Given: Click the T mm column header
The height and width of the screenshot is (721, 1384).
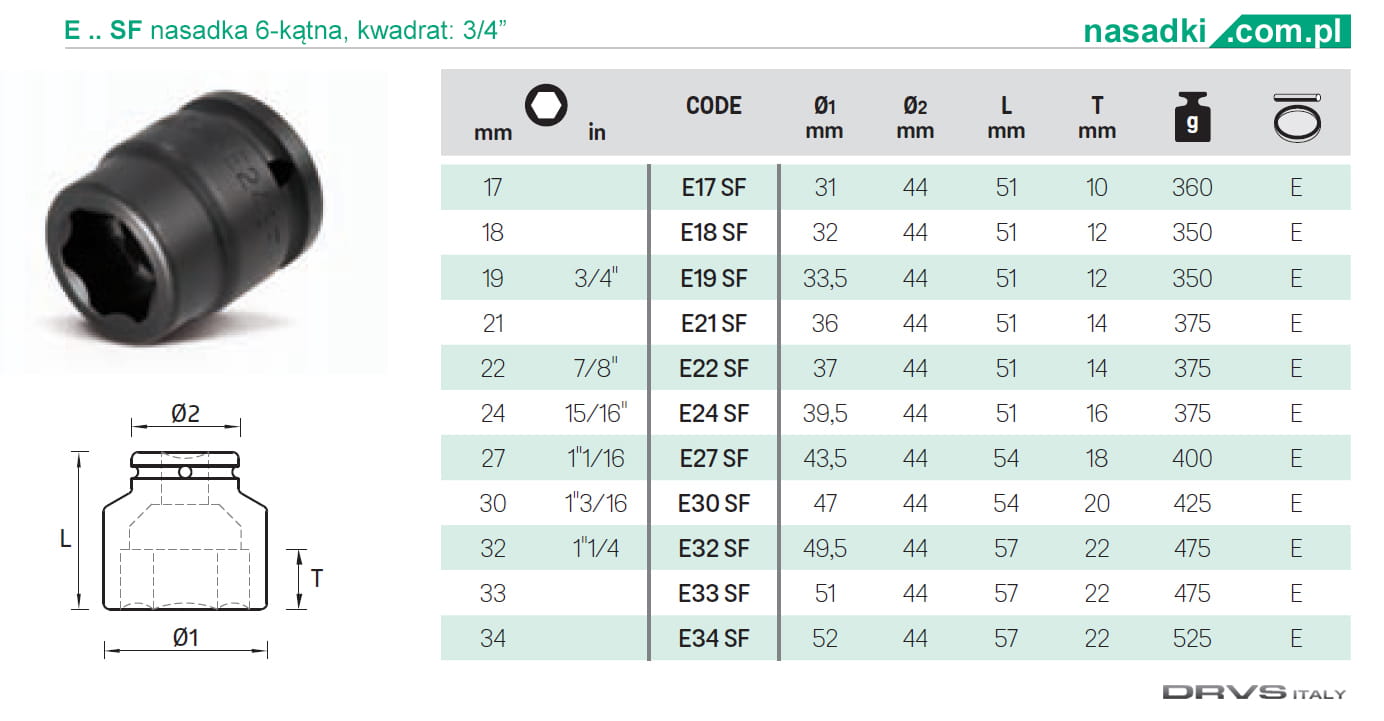Looking at the screenshot, I should tap(1097, 117).
